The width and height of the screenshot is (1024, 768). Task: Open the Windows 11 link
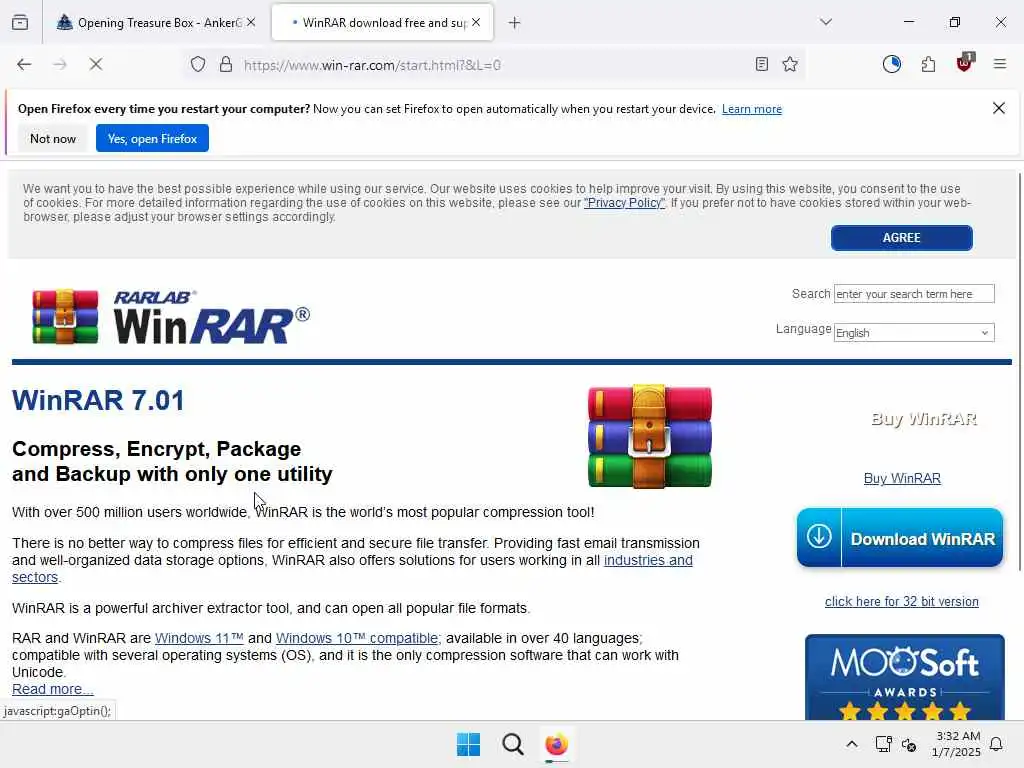click(199, 638)
